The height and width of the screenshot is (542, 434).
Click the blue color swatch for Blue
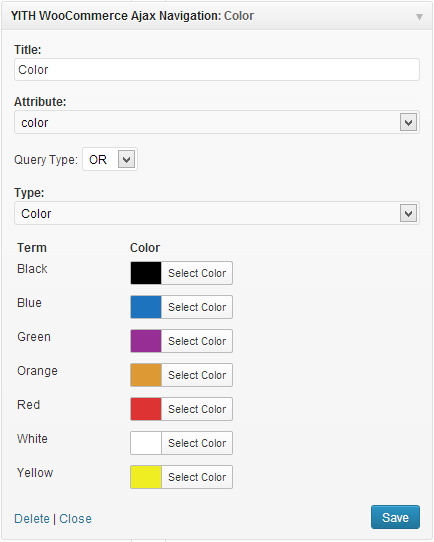tap(146, 307)
